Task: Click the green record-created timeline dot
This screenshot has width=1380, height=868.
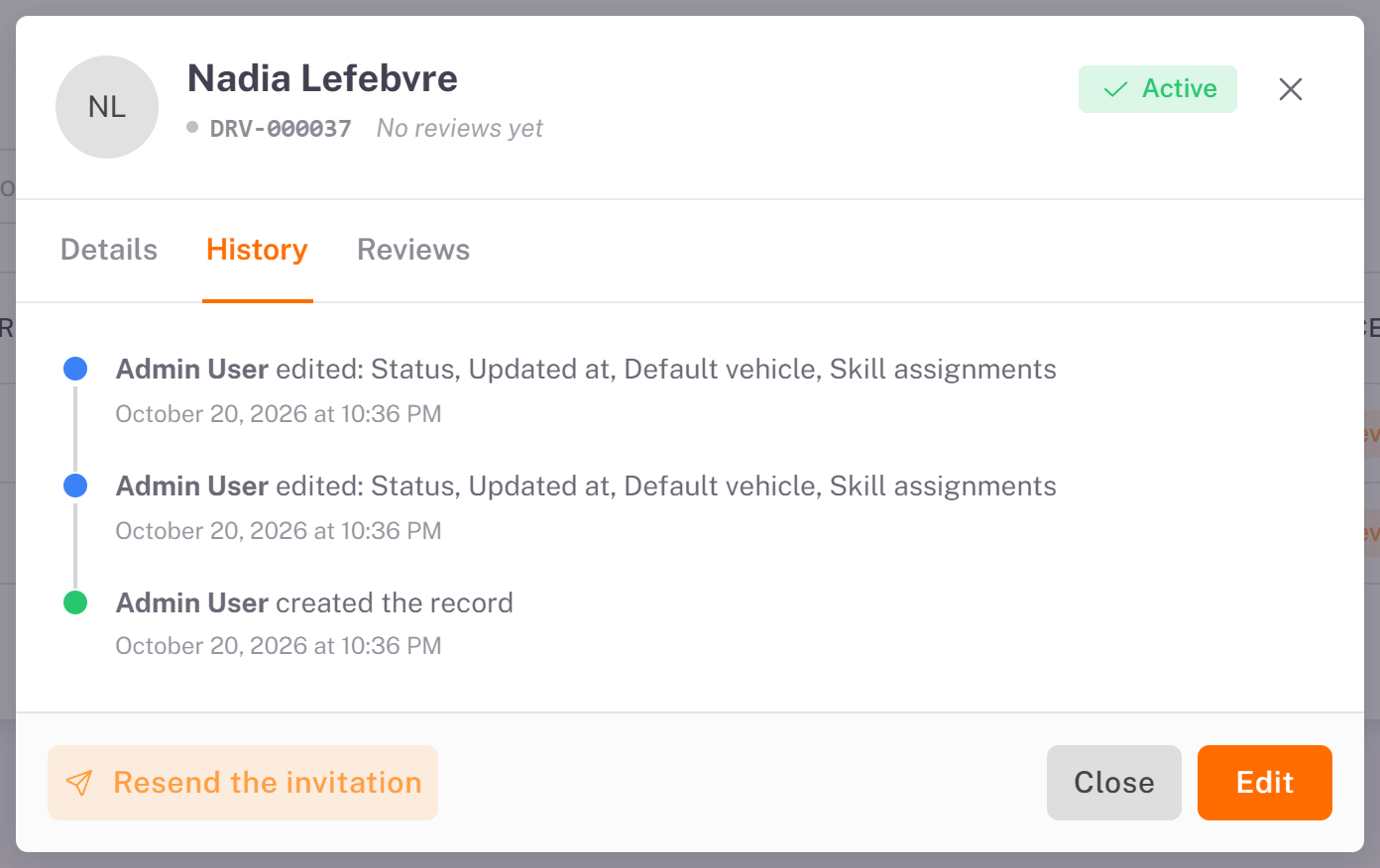Action: click(x=75, y=602)
